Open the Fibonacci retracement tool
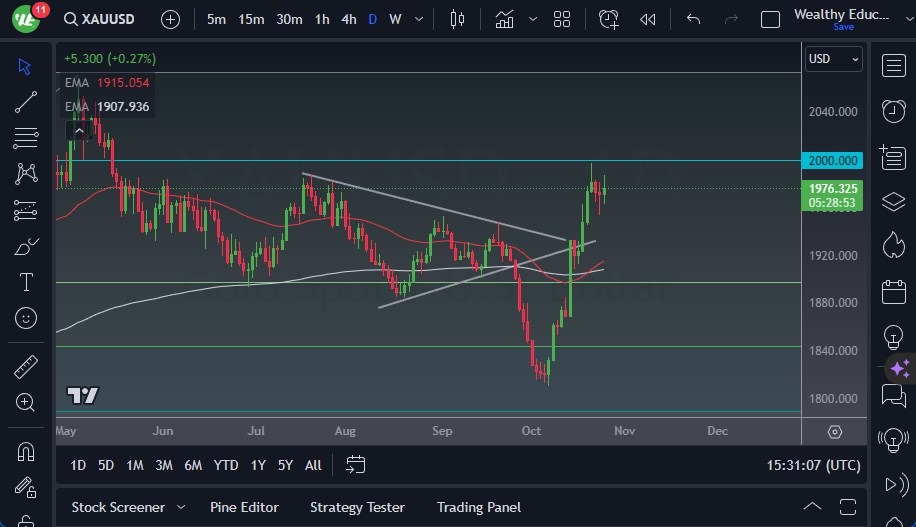916x527 pixels. point(26,137)
